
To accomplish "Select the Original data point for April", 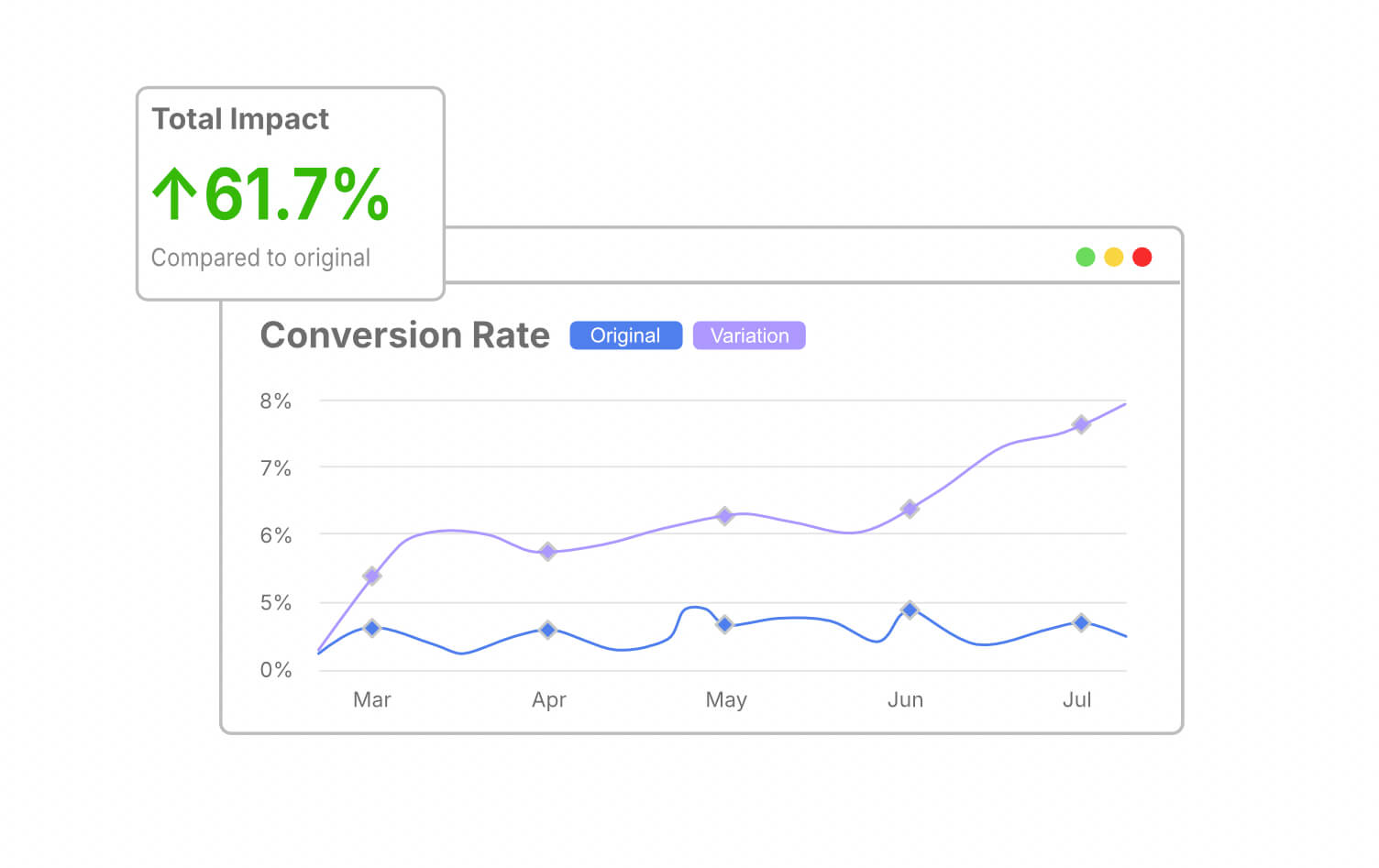I will point(547,630).
